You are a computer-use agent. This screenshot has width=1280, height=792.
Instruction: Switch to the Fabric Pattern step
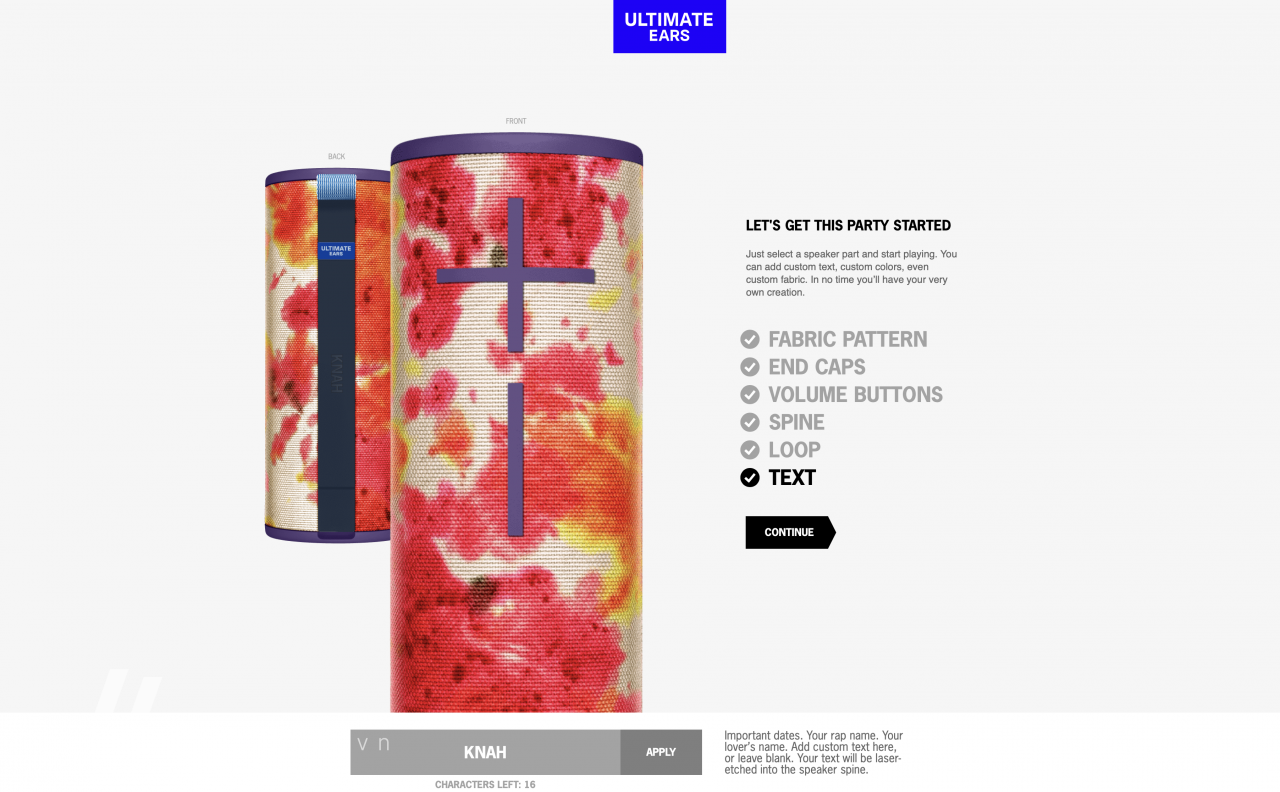(x=848, y=339)
